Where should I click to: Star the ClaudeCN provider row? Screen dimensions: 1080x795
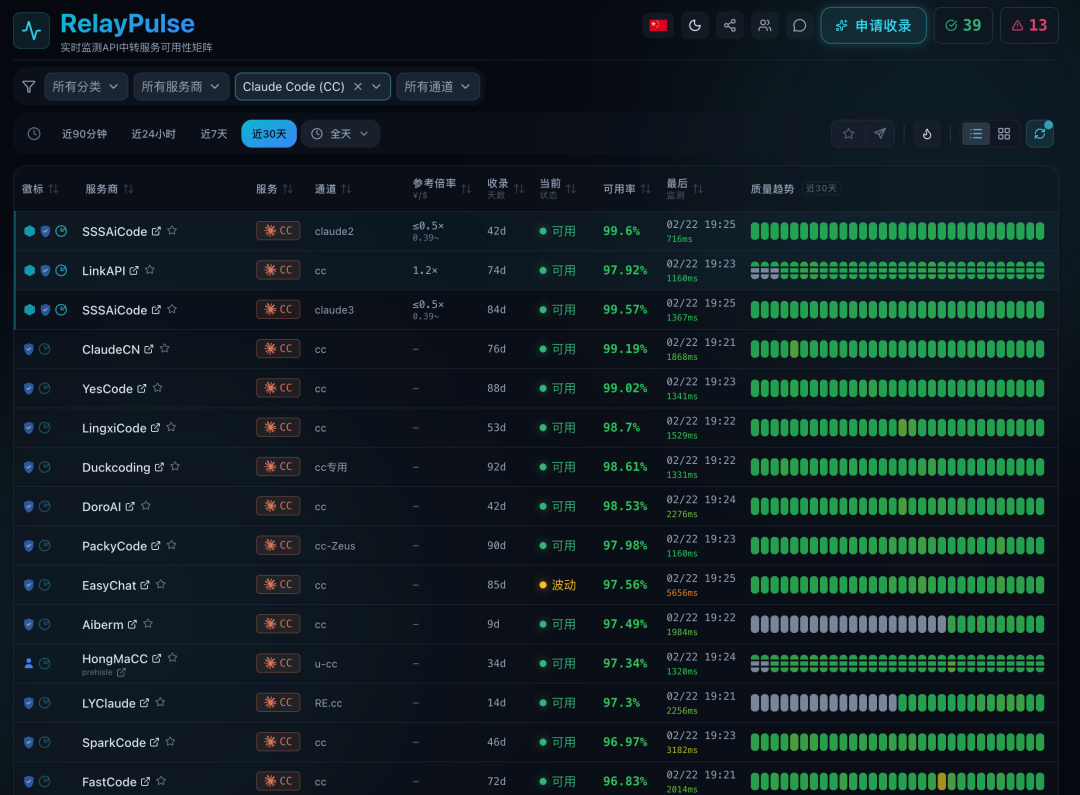pos(165,349)
